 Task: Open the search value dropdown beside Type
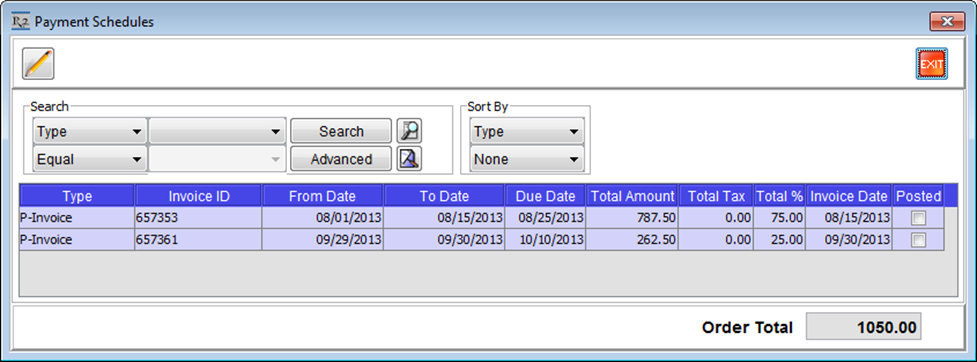(217, 131)
